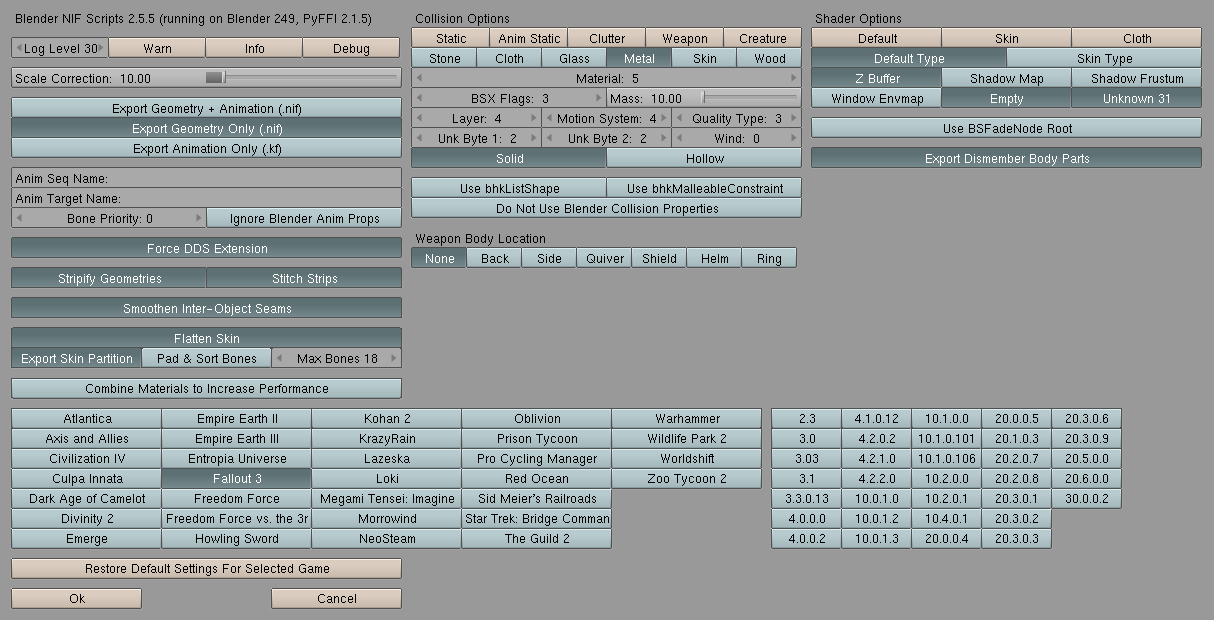Apply Skin shader preset
Screen dimensions: 1214x620
coord(1006,38)
